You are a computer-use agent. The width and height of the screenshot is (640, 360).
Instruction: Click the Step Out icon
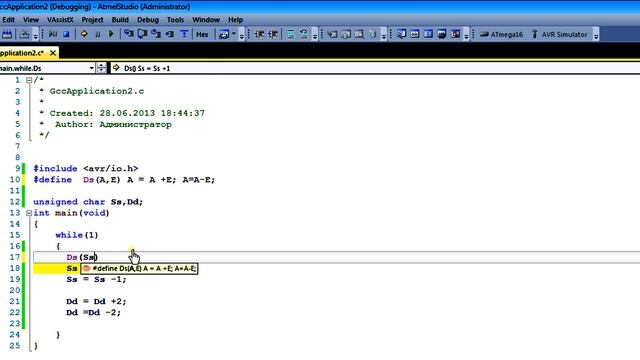156,34
